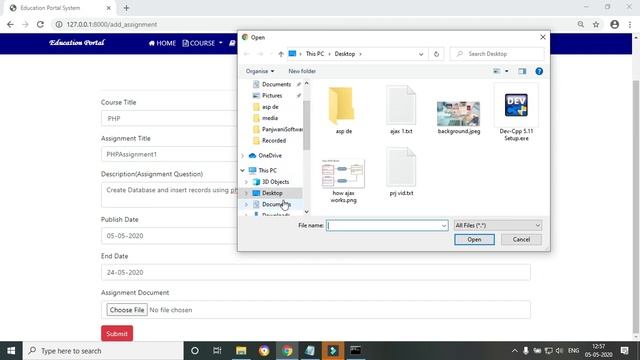640x360 pixels.
Task: Select 3D Objects in navigation tree
Action: click(x=275, y=182)
